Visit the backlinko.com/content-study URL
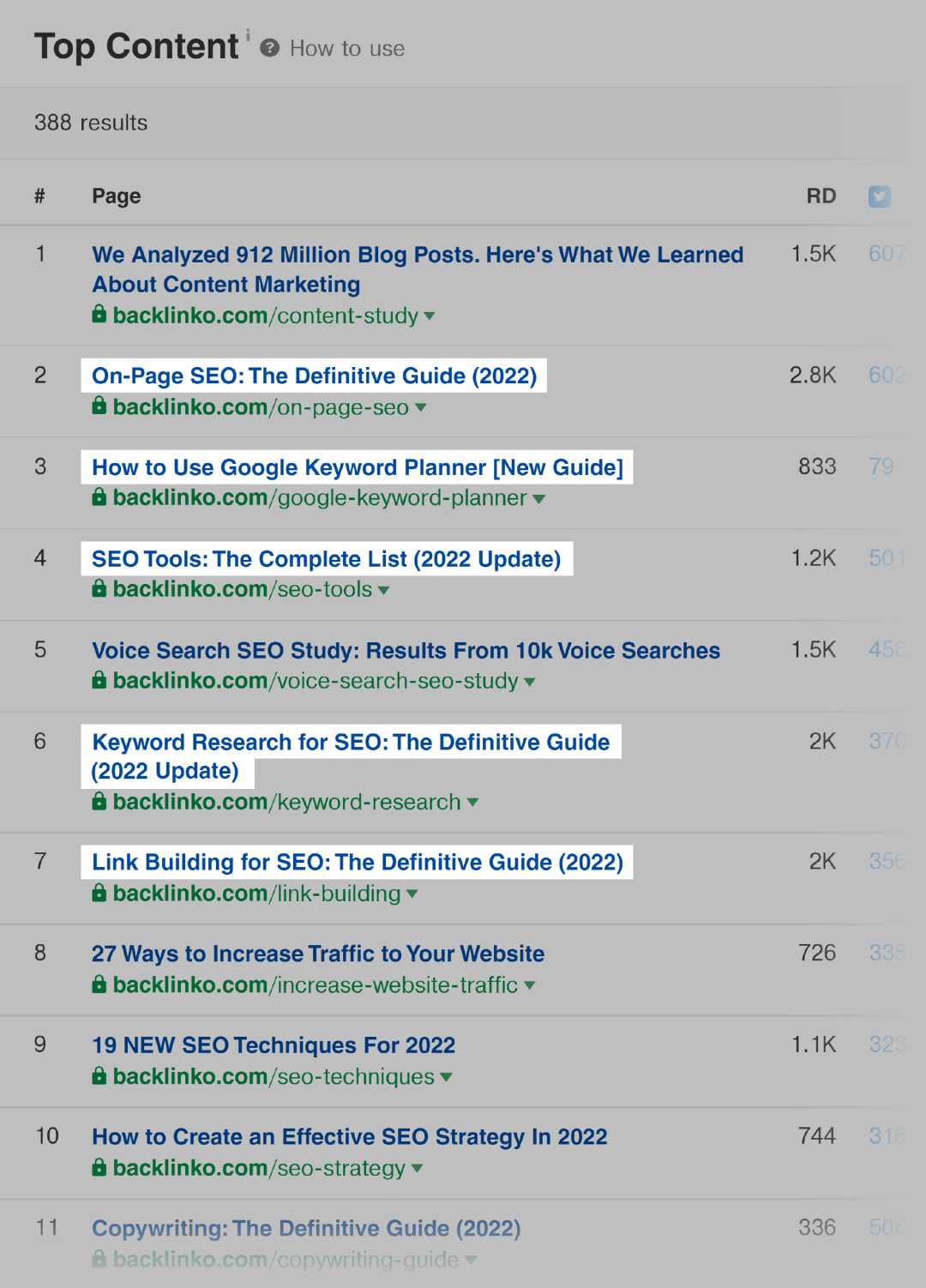The image size is (926, 1288). tap(266, 316)
